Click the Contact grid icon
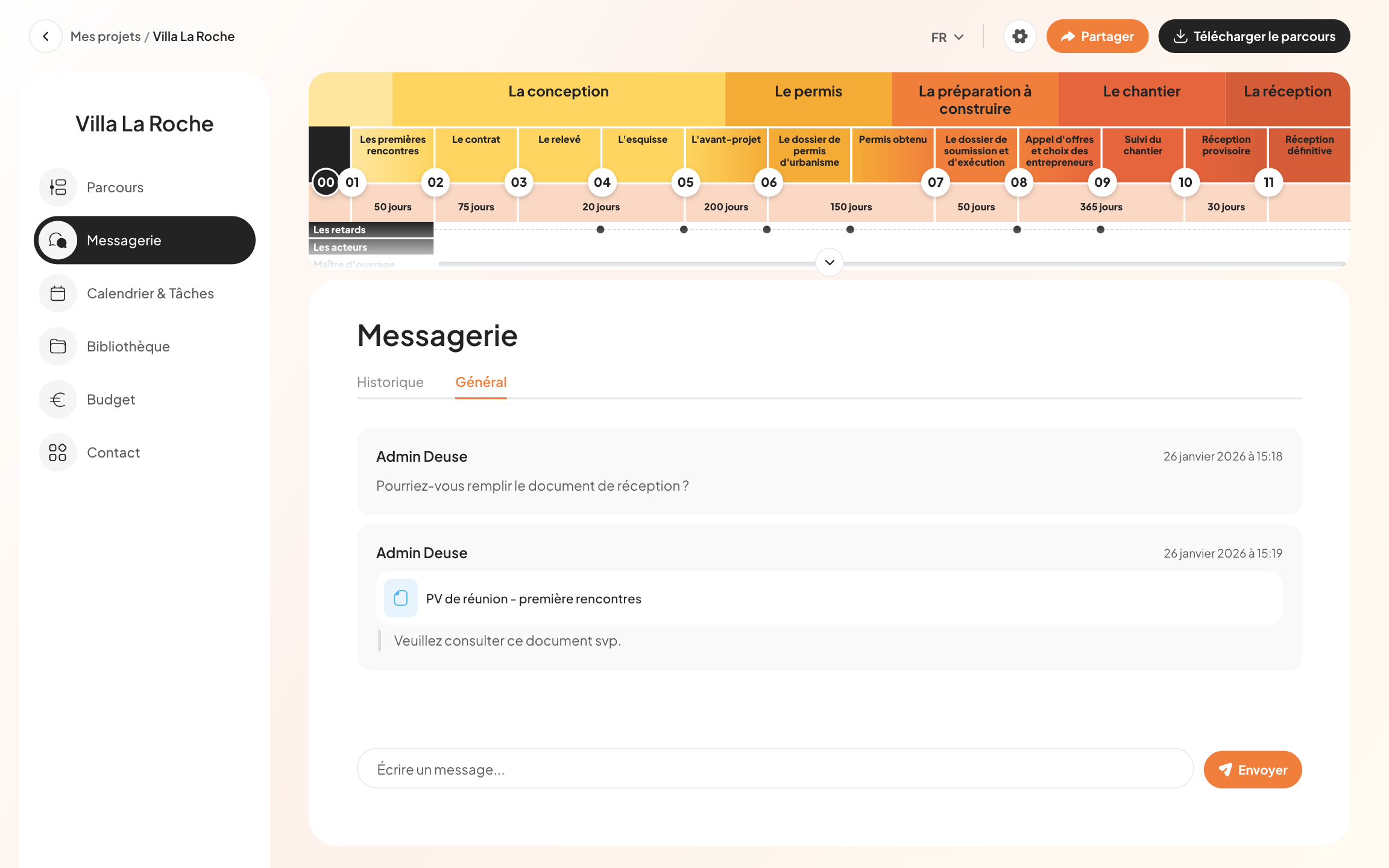Viewport: 1389px width, 868px height. [x=58, y=453]
